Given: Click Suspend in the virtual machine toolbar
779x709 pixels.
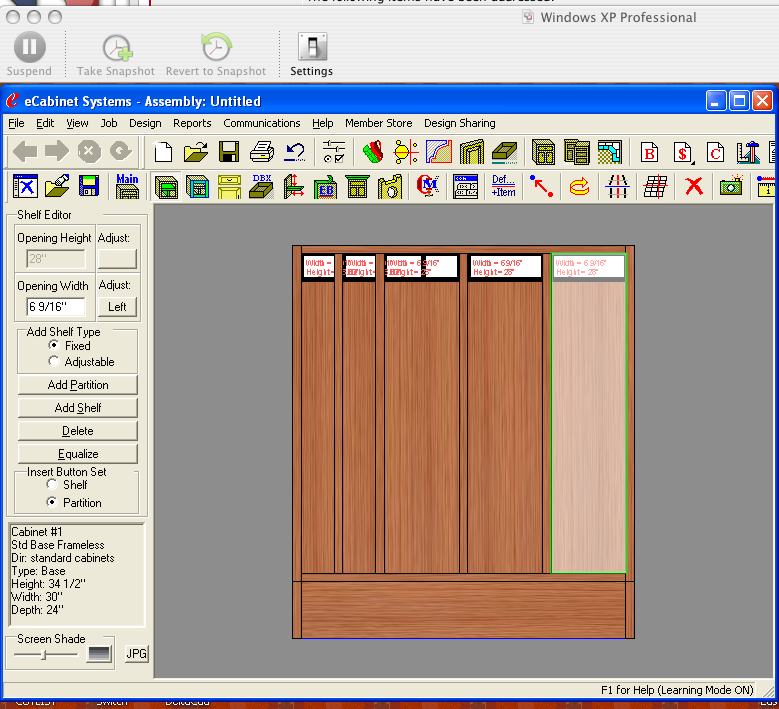Looking at the screenshot, I should click(x=29, y=55).
